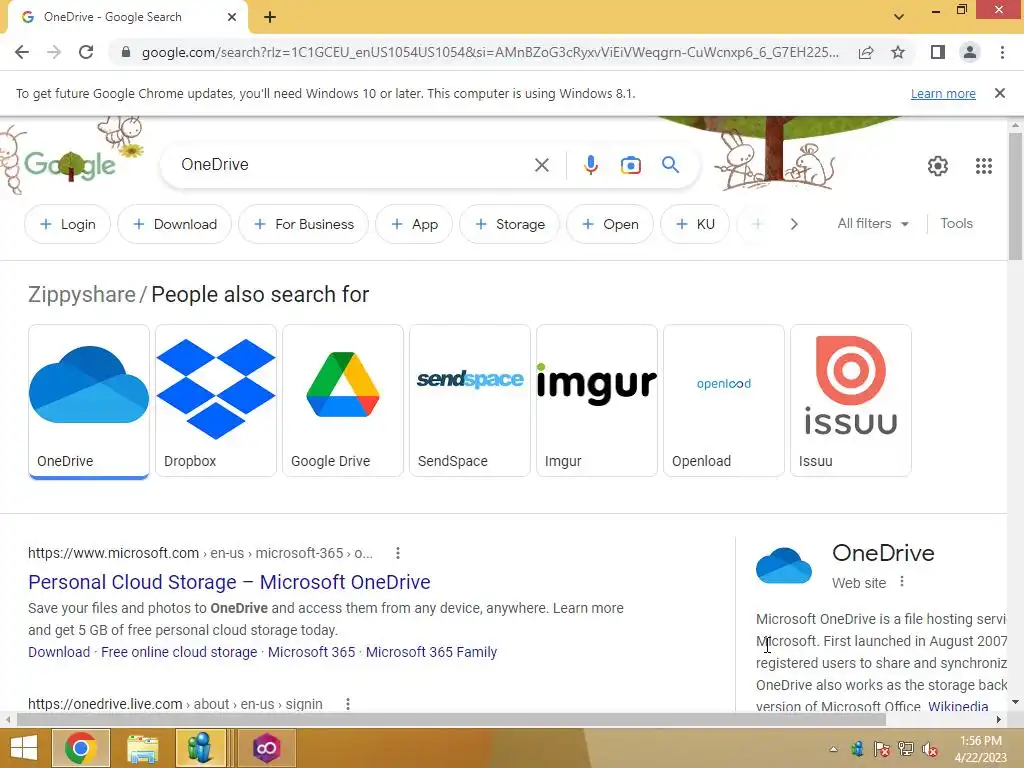Select the OneDrive card
This screenshot has height=768, width=1024.
tap(89, 401)
